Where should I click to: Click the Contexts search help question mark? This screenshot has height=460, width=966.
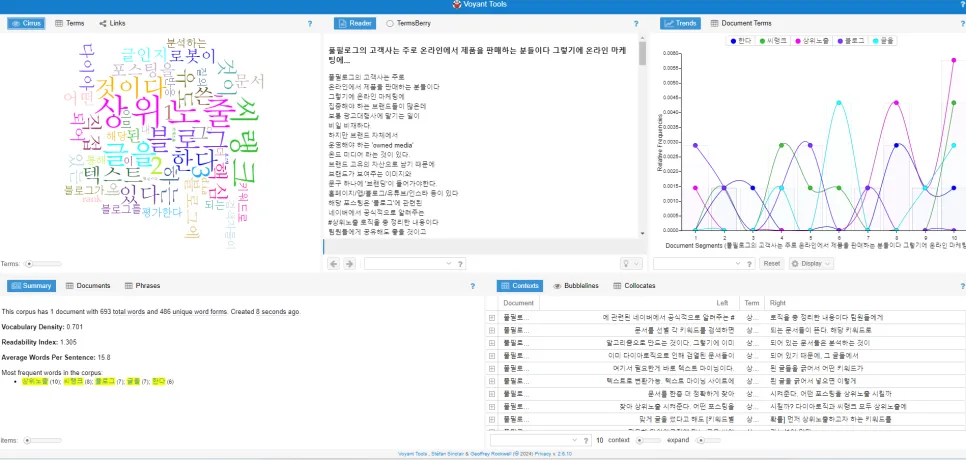click(x=586, y=440)
